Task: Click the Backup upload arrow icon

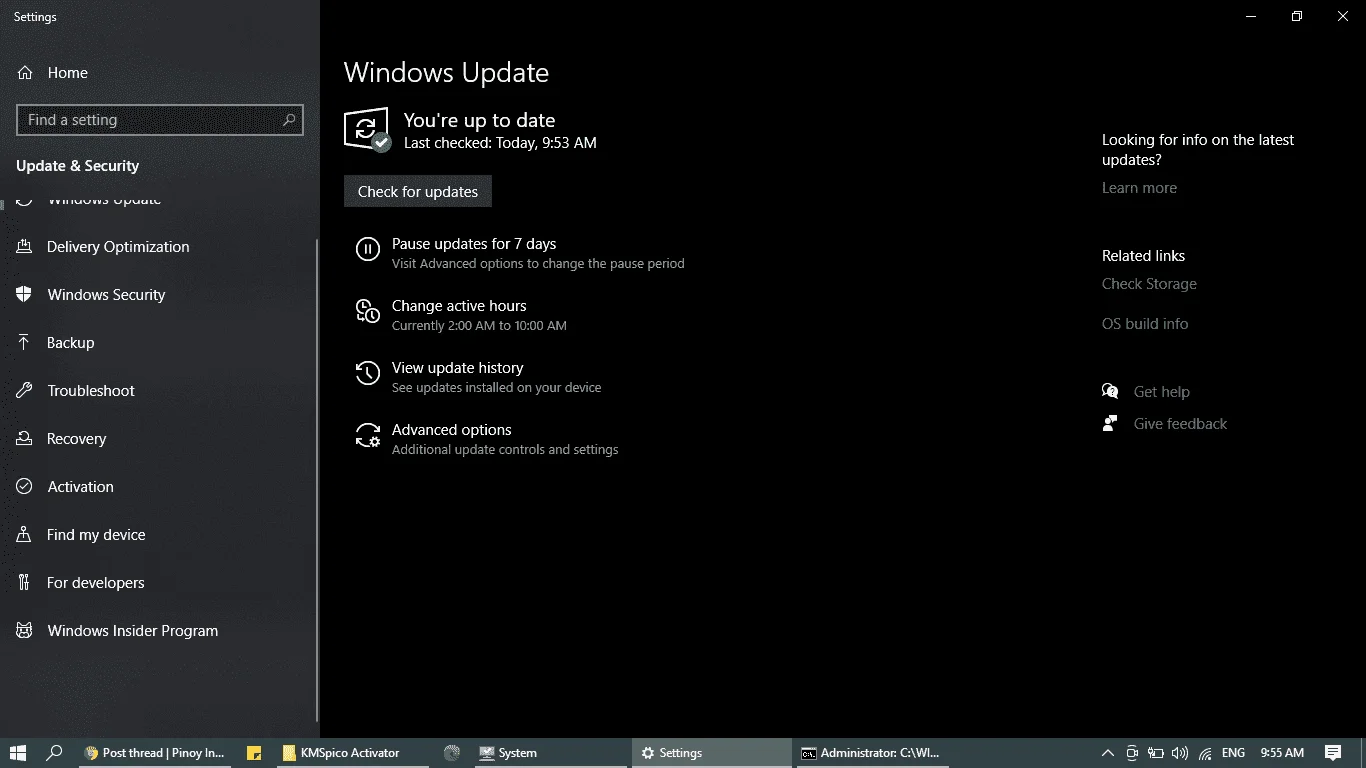Action: pos(25,342)
